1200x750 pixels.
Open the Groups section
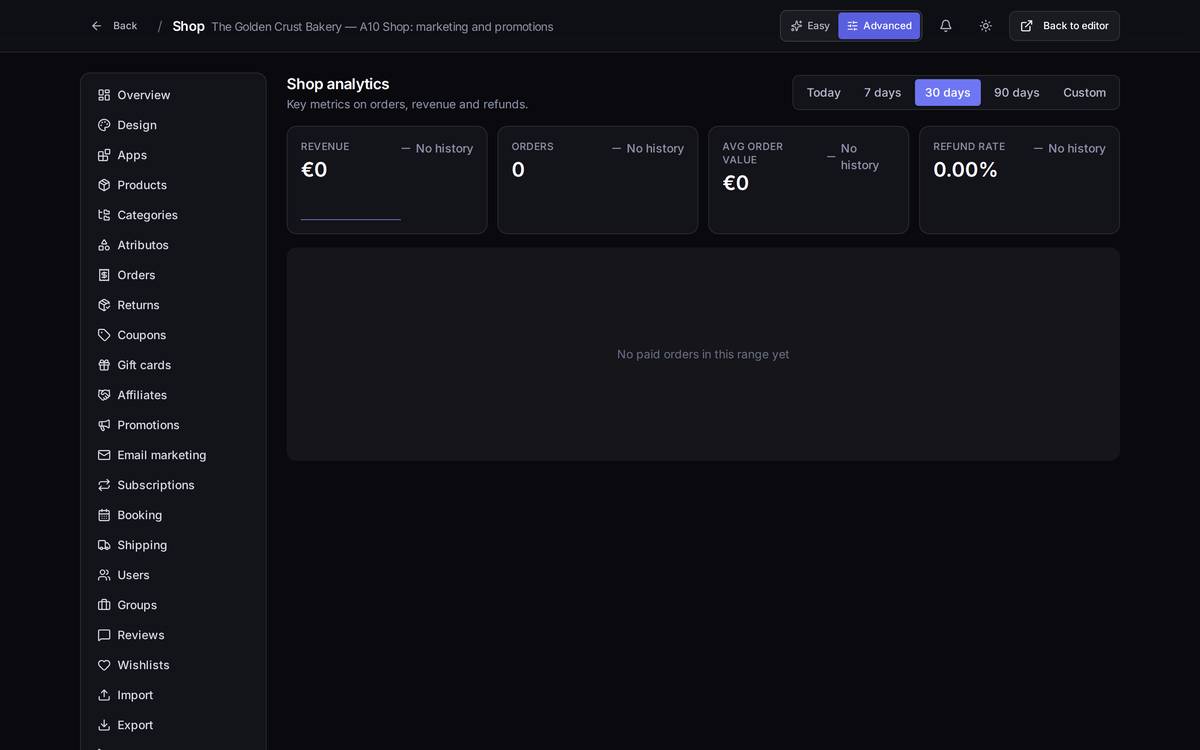173,605
